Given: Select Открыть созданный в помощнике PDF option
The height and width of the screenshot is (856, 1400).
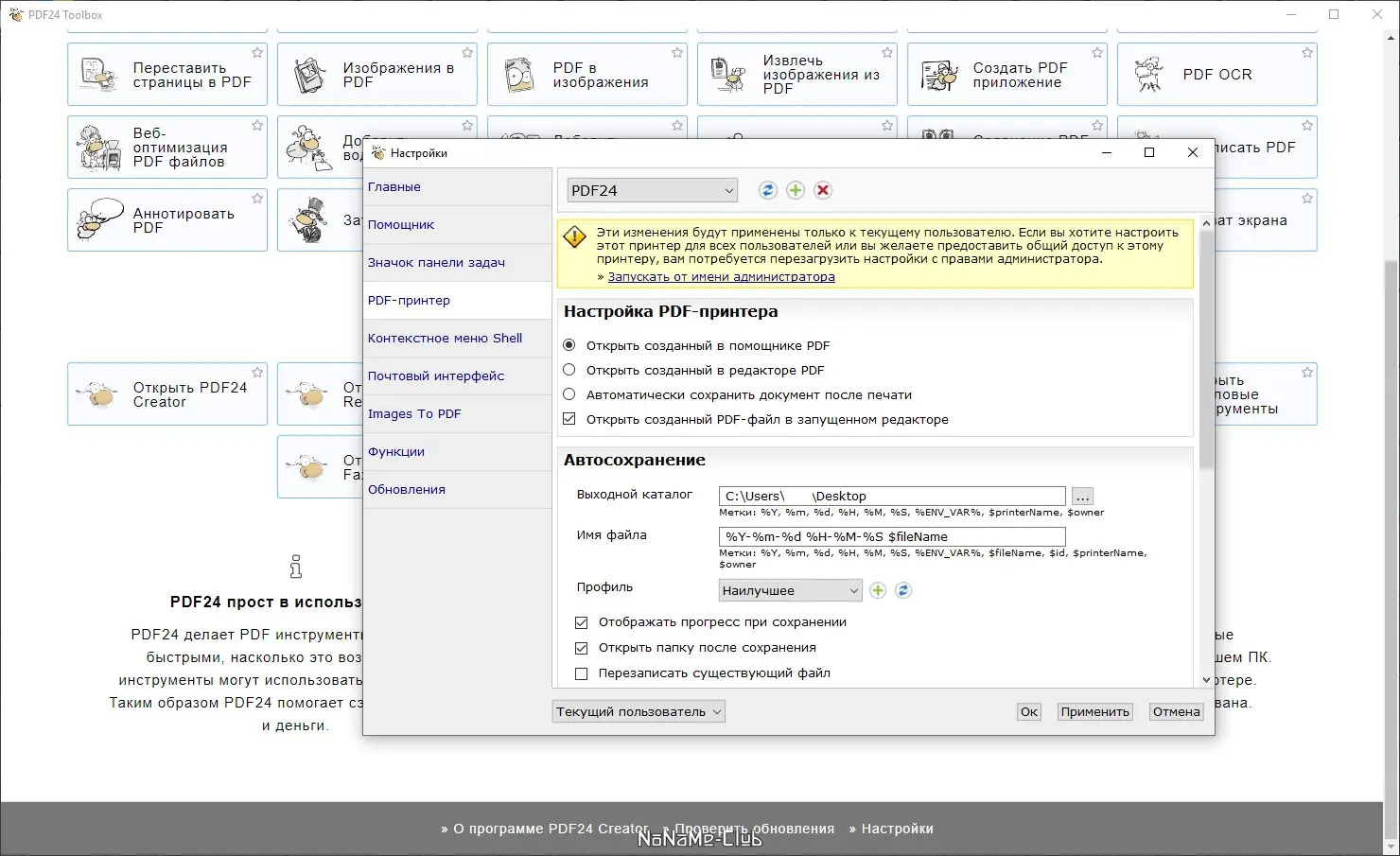Looking at the screenshot, I should pos(569,345).
